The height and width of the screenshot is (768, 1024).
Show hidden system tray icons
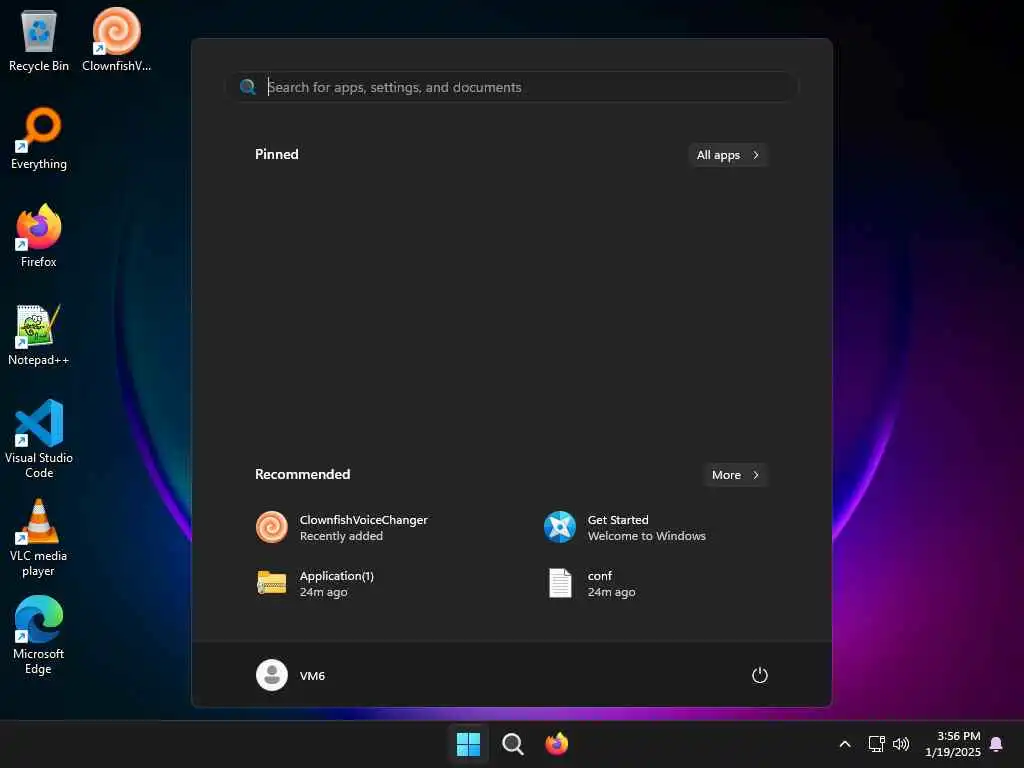point(844,744)
